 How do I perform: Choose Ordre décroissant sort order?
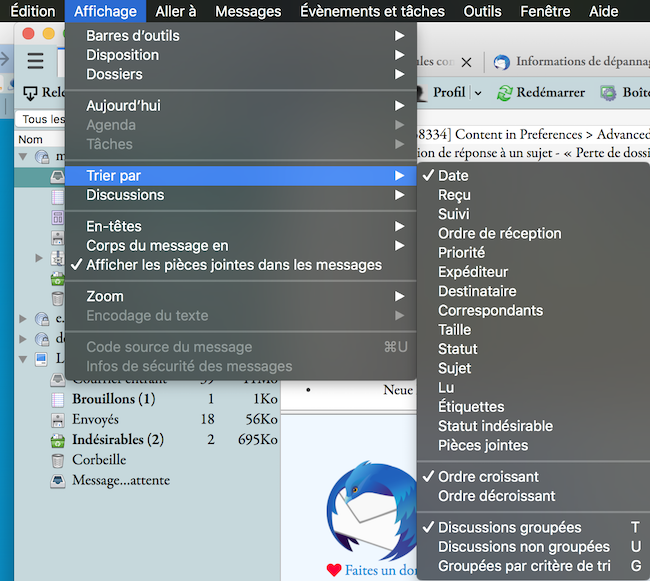coord(533,496)
